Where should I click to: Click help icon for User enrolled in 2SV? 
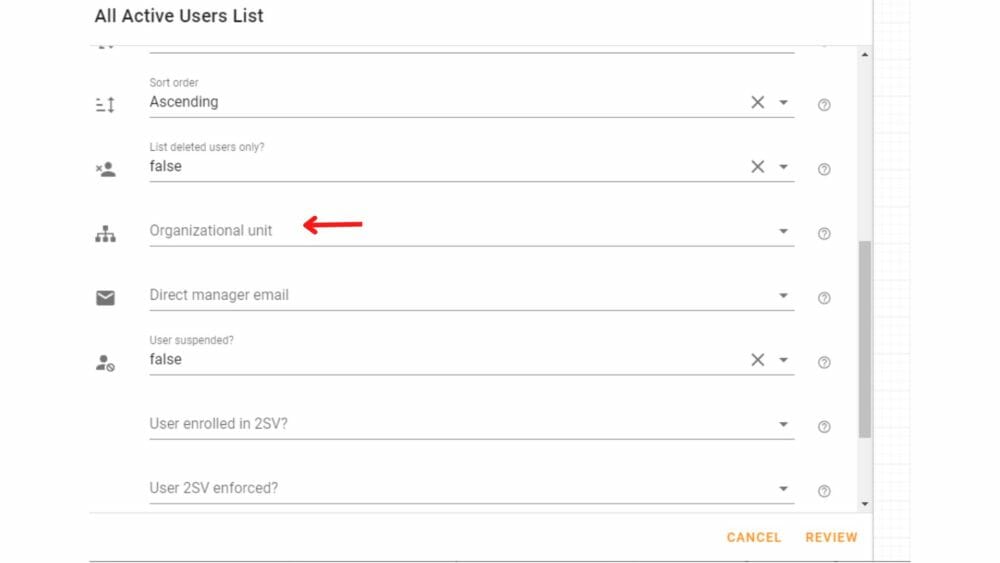[x=824, y=427]
